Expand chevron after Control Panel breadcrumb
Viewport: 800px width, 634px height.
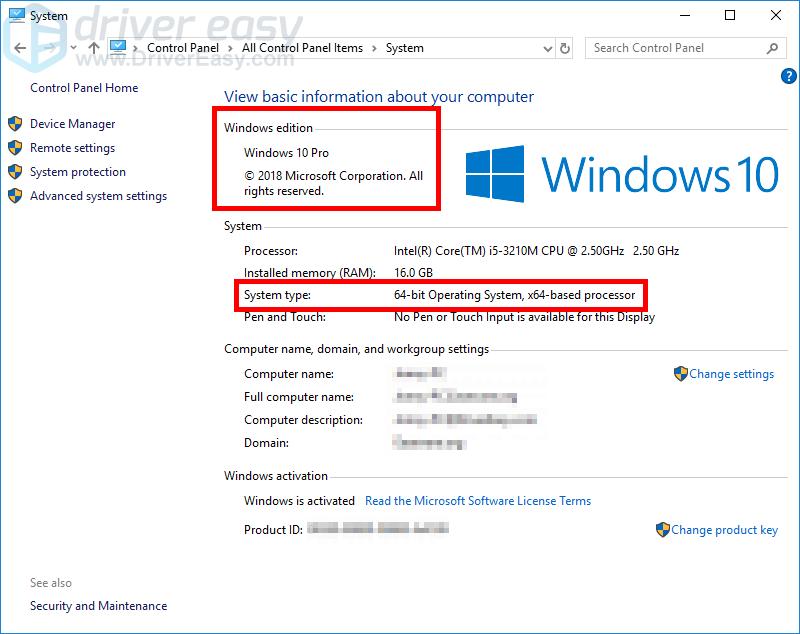(230, 48)
